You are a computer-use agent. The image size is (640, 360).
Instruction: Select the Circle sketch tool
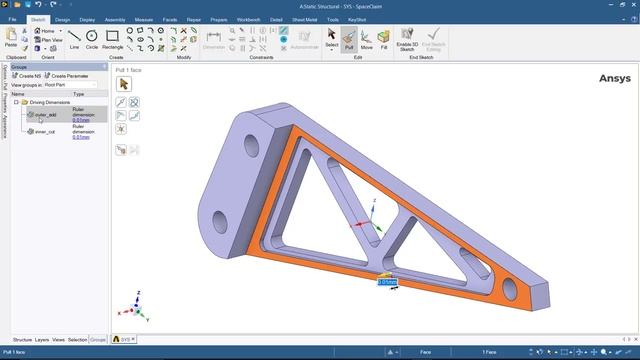(92, 40)
